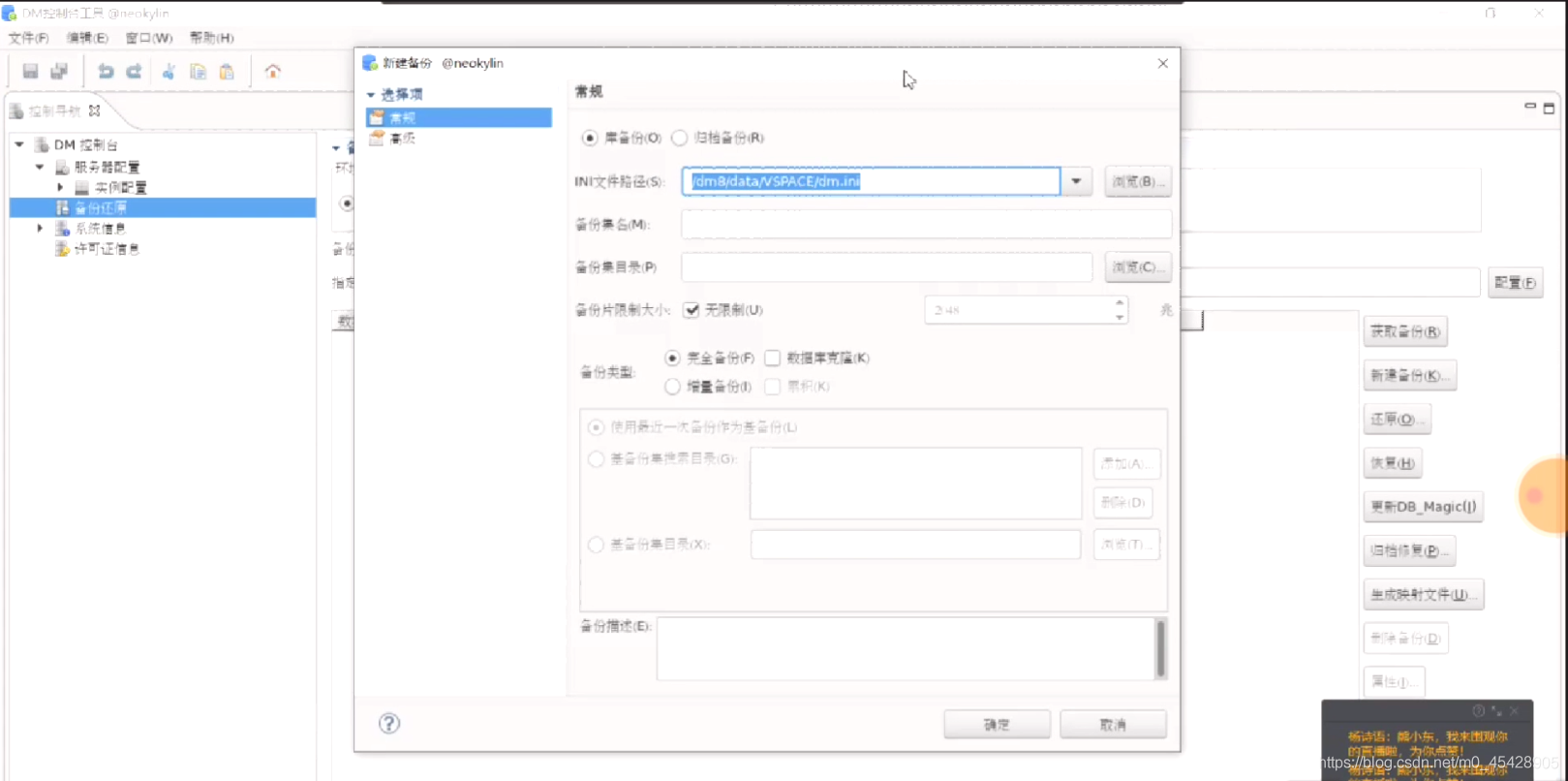Viewport: 1568px width, 781px height.
Task: Close the 新建备份 dialog
Action: tap(1163, 63)
